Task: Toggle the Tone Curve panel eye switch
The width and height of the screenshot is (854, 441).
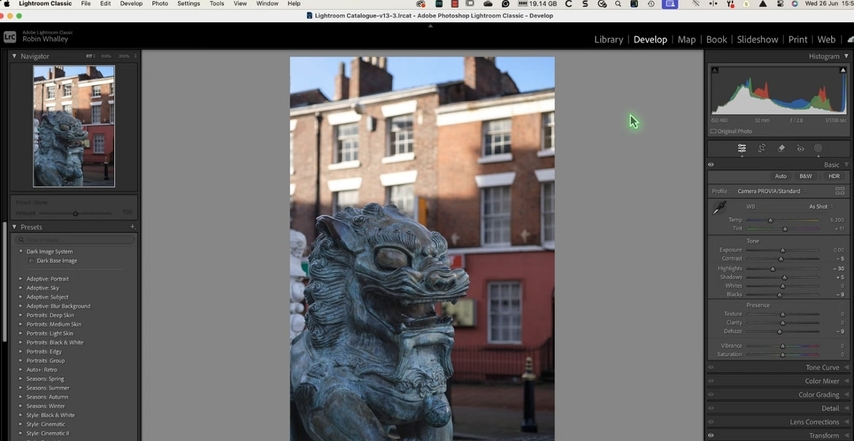Action: pyautogui.click(x=711, y=367)
